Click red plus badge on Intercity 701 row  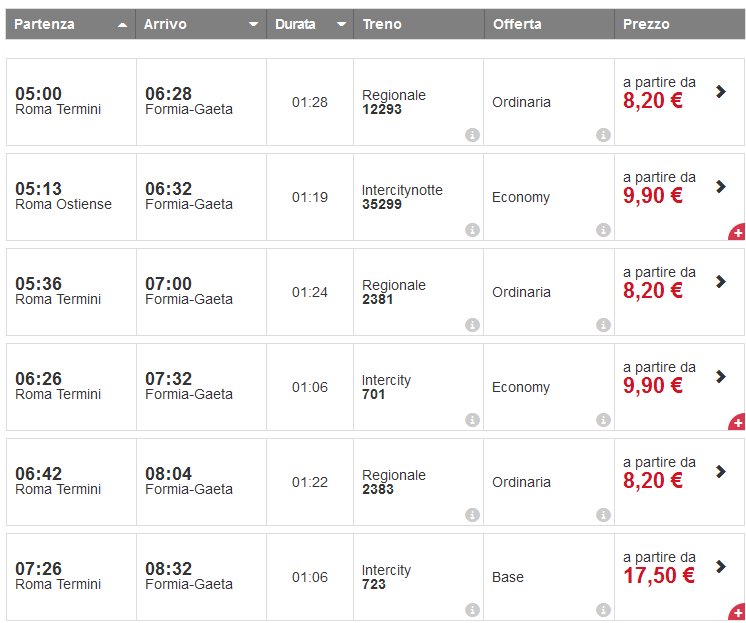coord(738,422)
